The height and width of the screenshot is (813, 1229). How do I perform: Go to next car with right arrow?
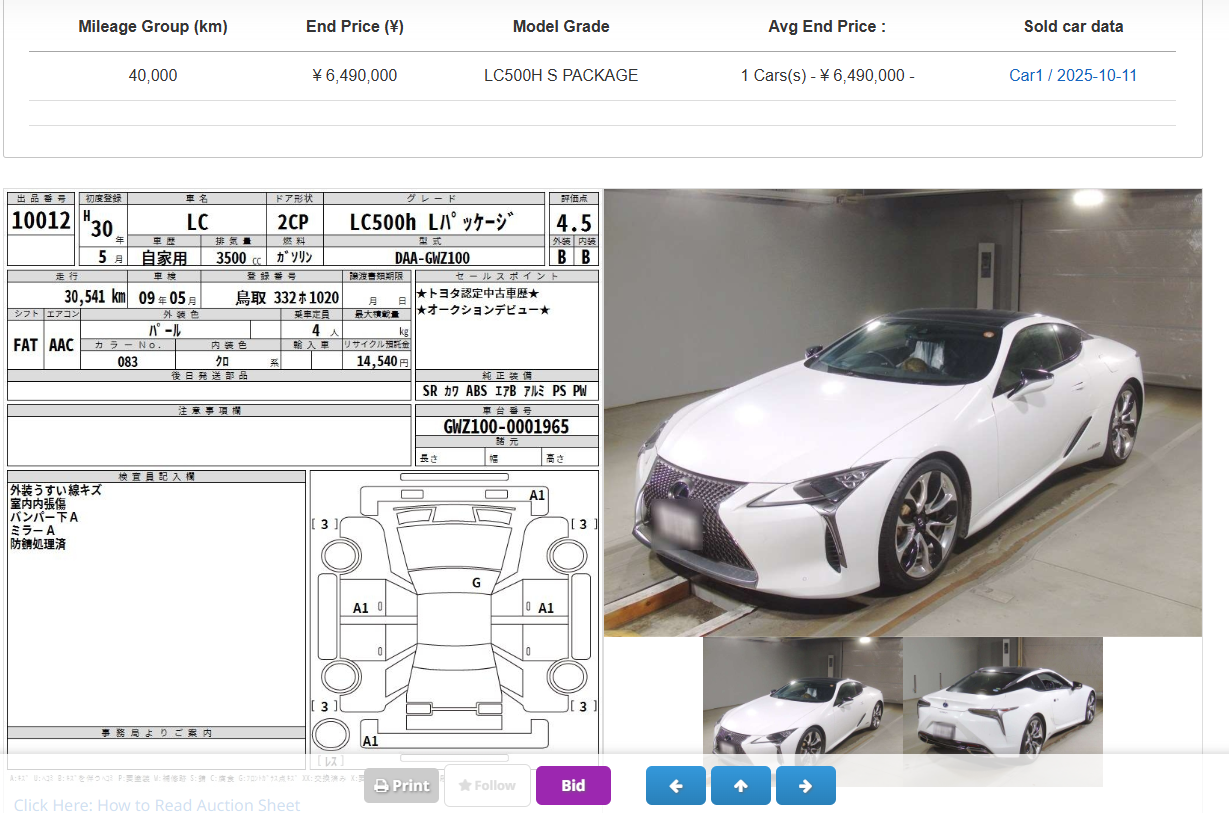click(806, 786)
